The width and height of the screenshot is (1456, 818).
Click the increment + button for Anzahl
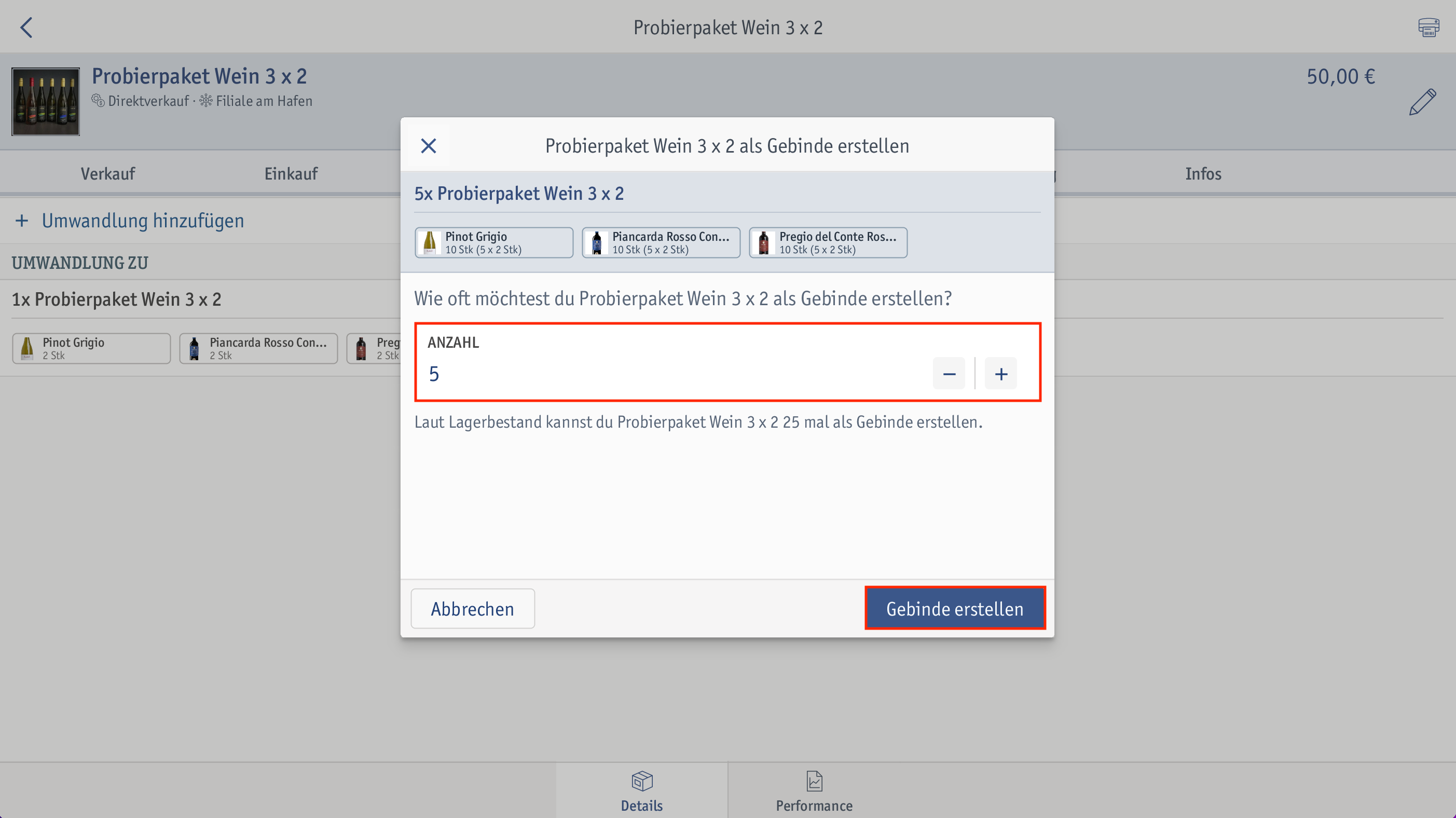pyautogui.click(x=1001, y=373)
